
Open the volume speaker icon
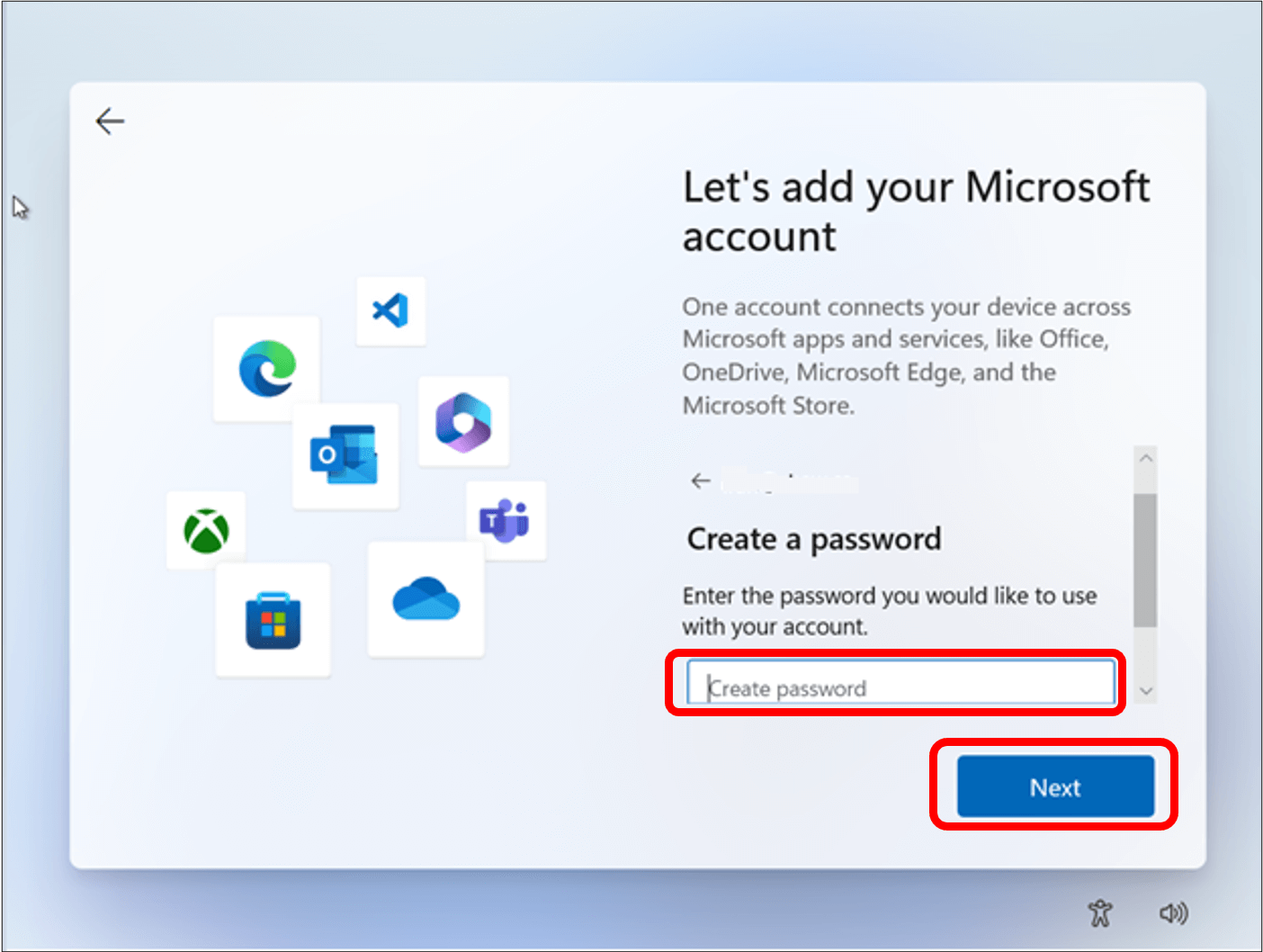click(1173, 913)
